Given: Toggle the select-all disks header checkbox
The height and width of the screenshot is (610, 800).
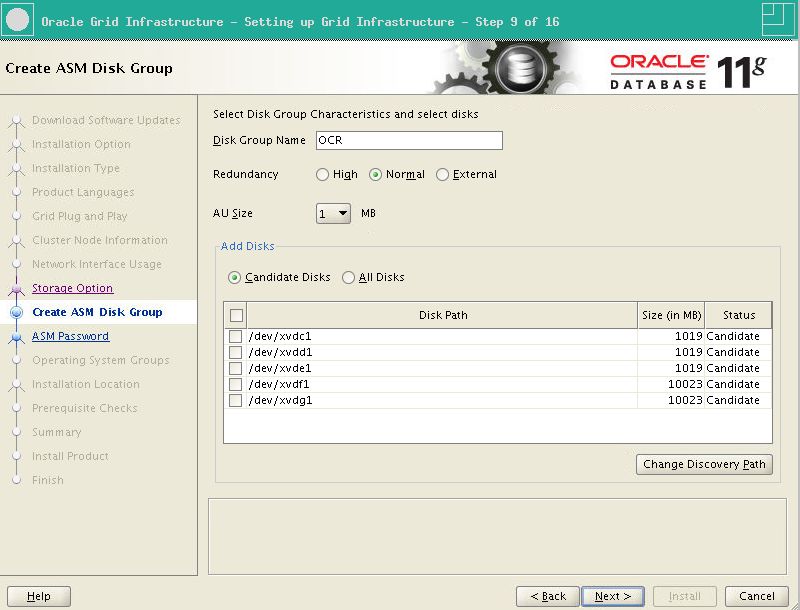Looking at the screenshot, I should (x=236, y=316).
